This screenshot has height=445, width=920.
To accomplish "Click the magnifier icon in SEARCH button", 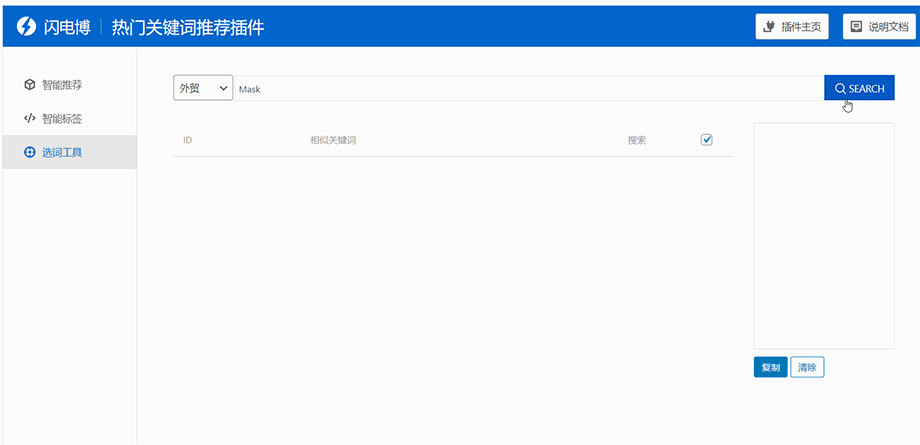I will click(x=840, y=88).
